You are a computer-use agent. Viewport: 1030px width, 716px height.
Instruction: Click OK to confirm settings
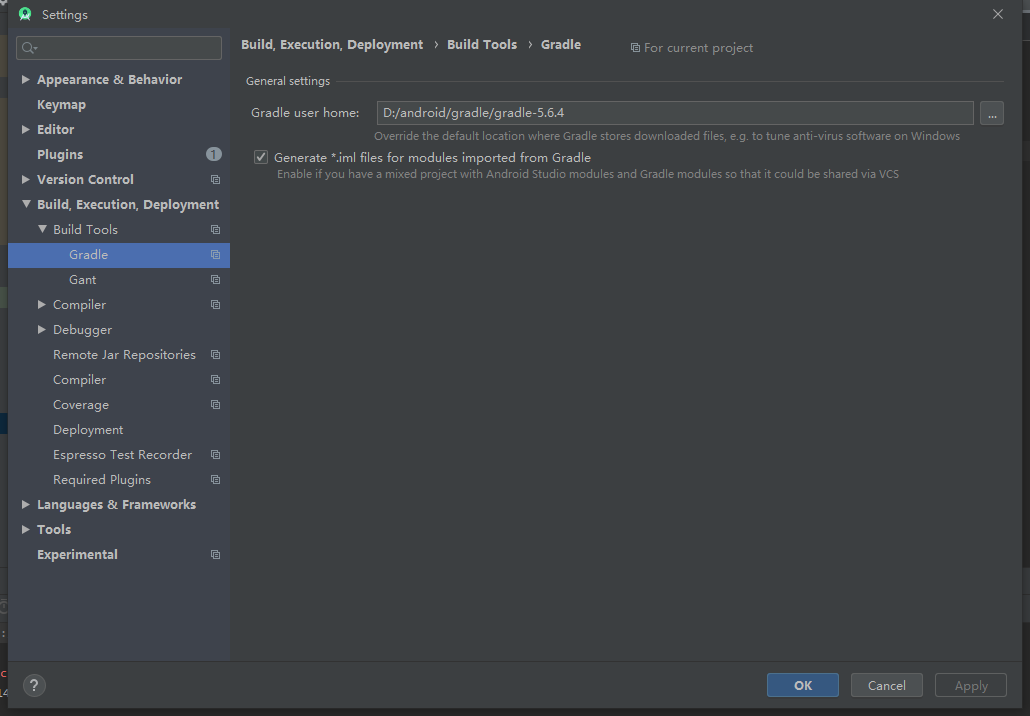click(803, 685)
